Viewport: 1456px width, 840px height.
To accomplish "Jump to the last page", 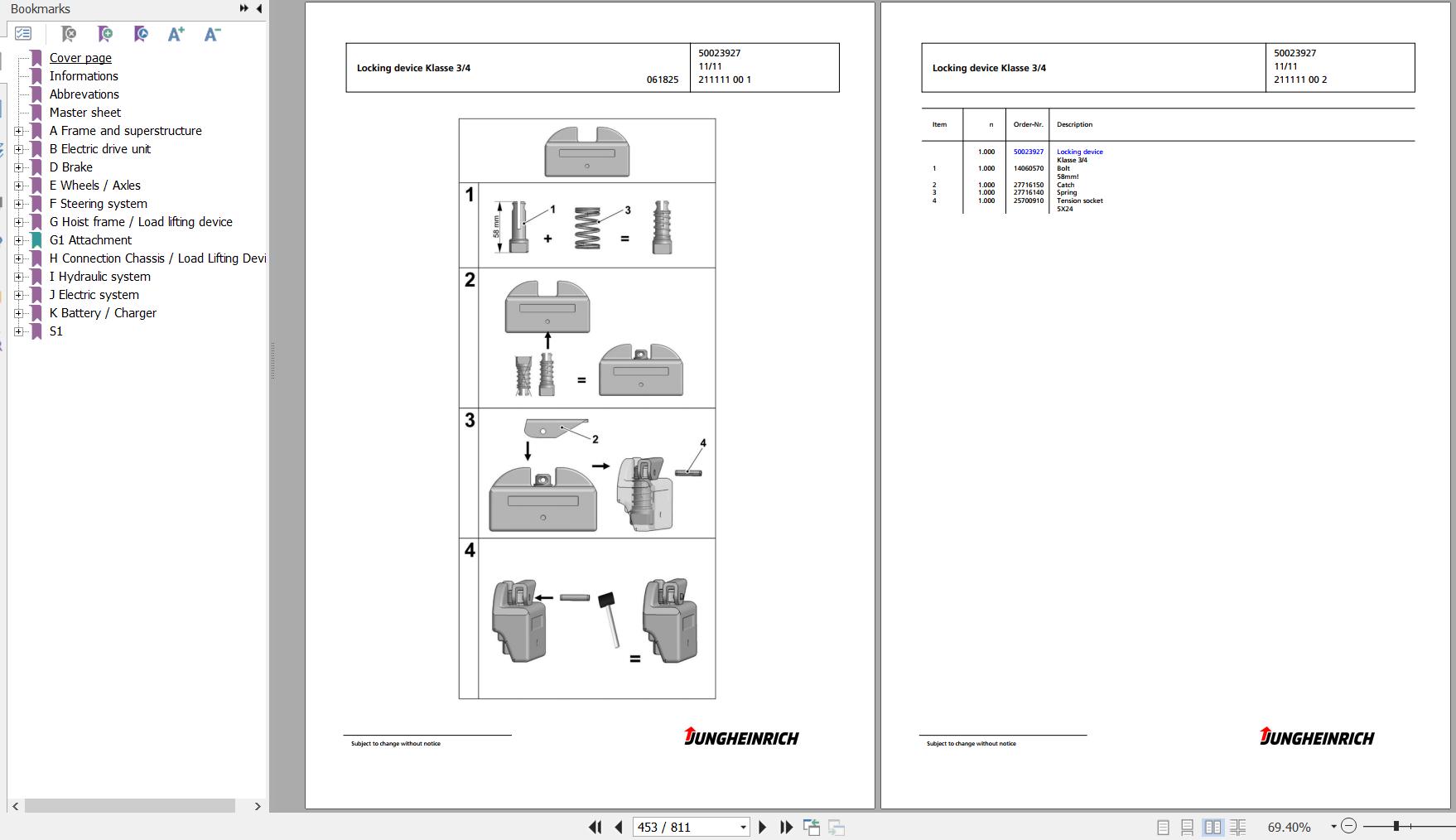I will click(787, 827).
